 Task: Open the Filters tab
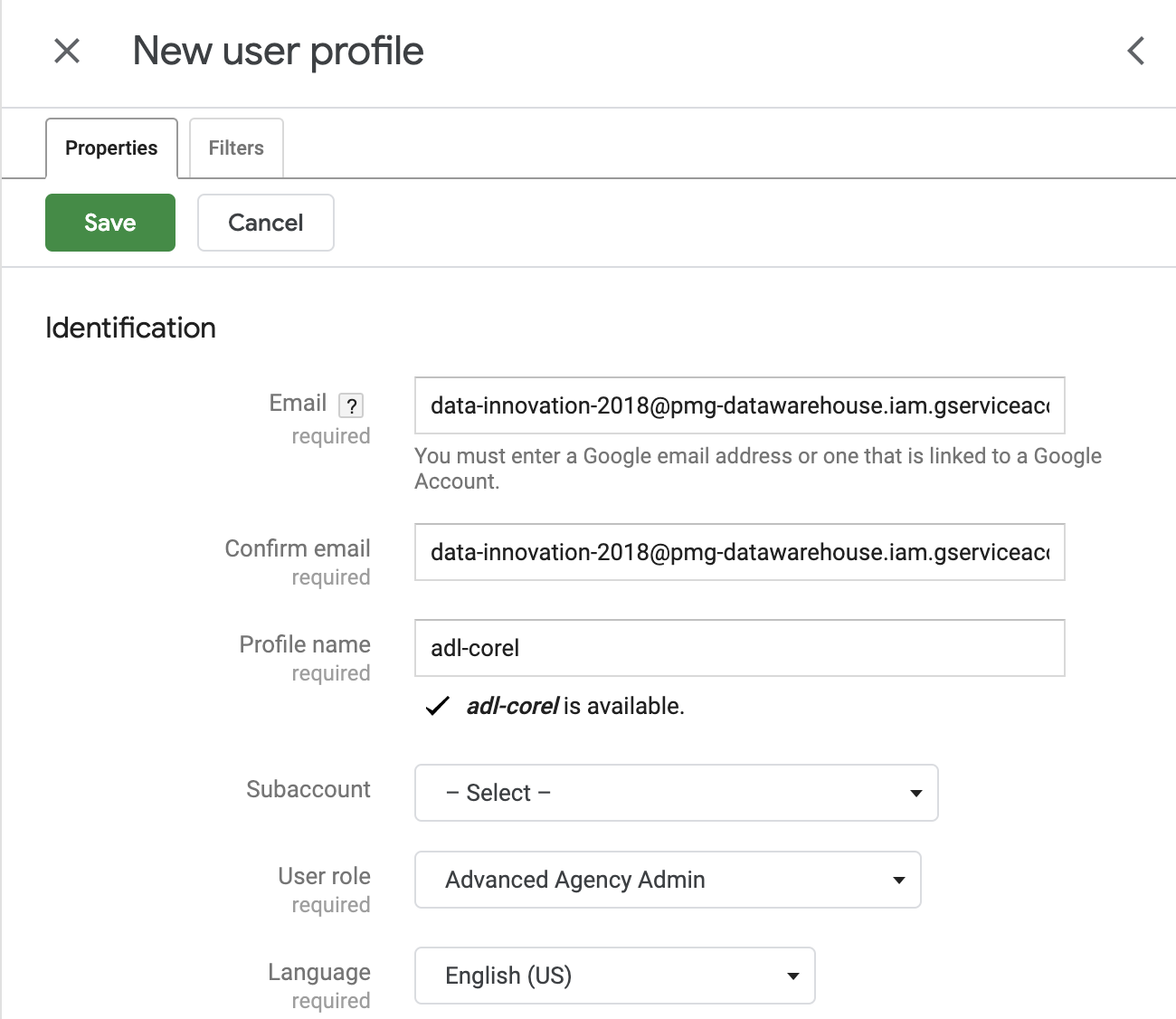[236, 148]
